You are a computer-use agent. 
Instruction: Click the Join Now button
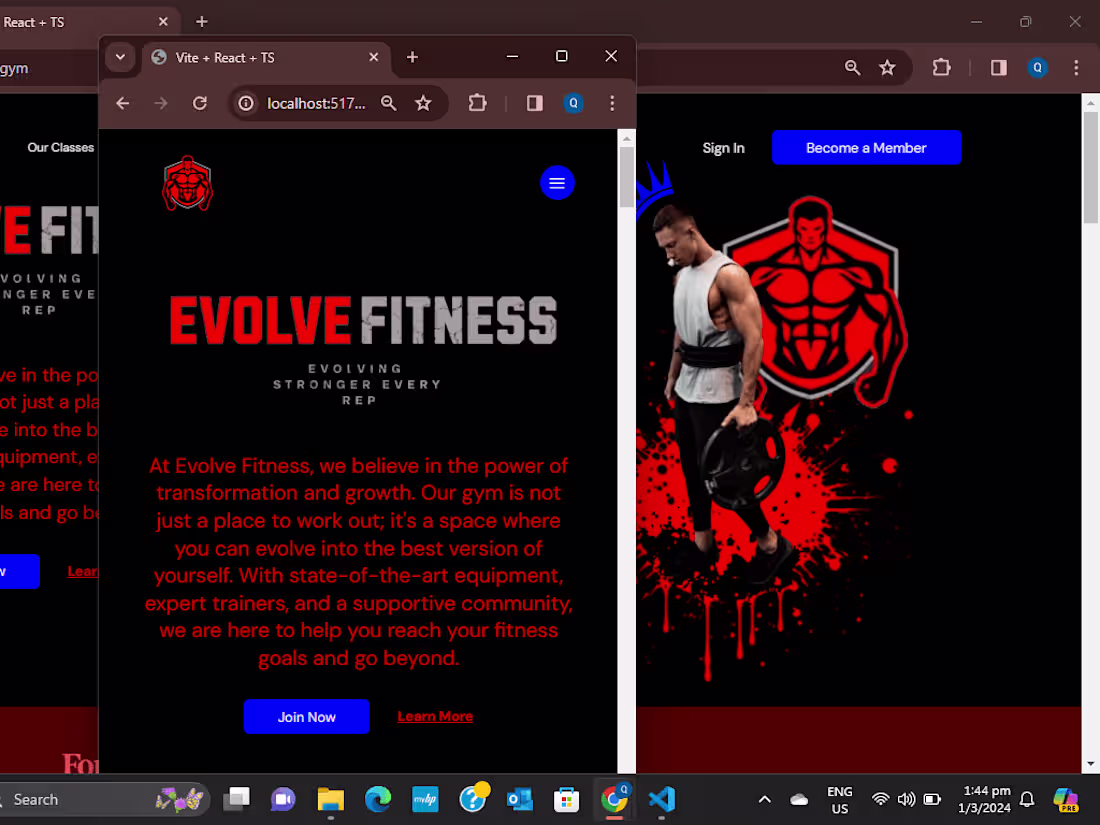coord(306,717)
